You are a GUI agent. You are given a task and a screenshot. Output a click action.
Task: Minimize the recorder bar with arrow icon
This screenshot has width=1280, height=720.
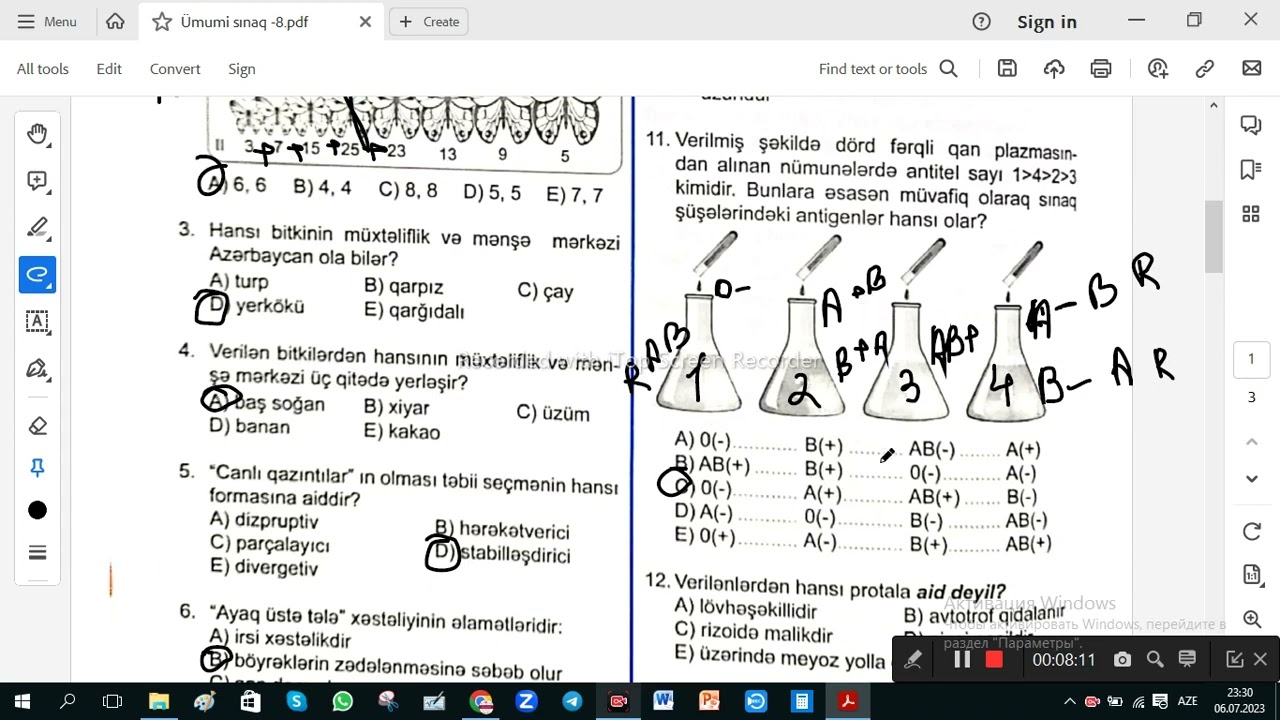point(1235,660)
